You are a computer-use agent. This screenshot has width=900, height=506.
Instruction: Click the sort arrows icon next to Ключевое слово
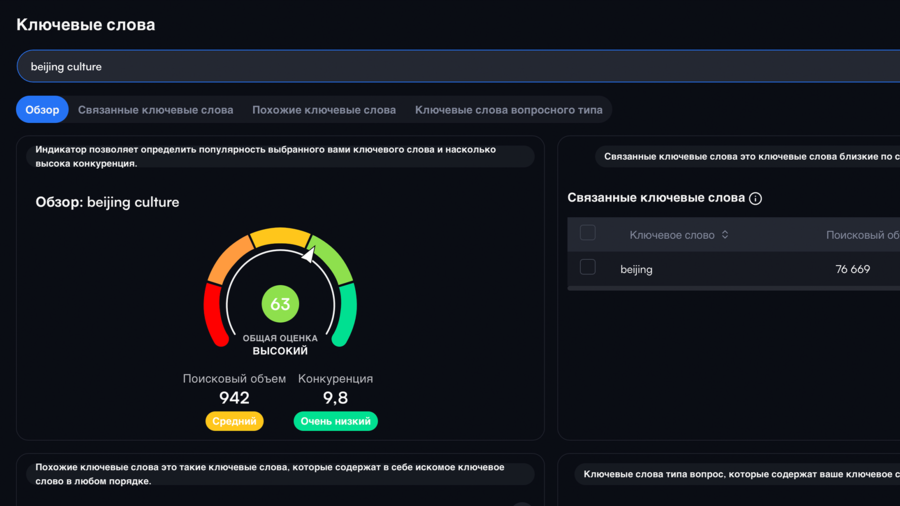pos(725,235)
